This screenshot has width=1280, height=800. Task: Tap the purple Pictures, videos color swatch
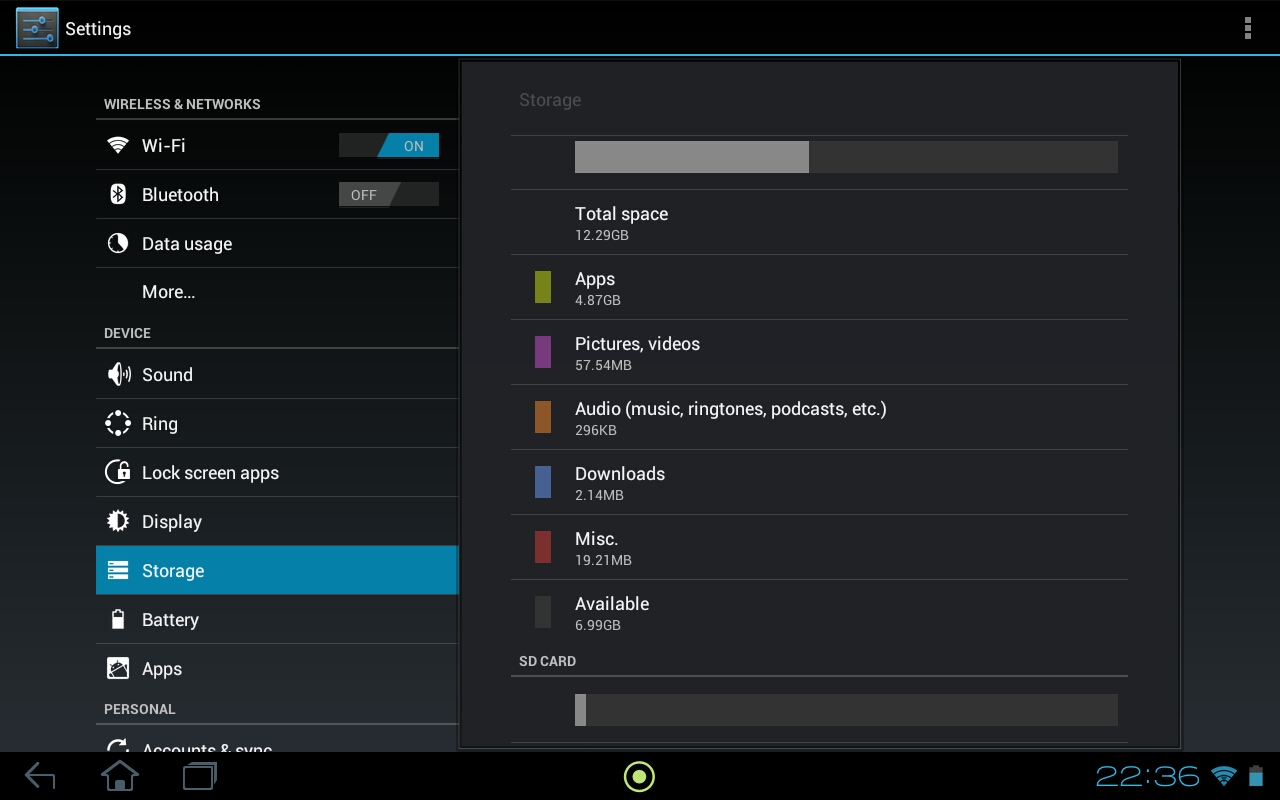click(x=543, y=352)
